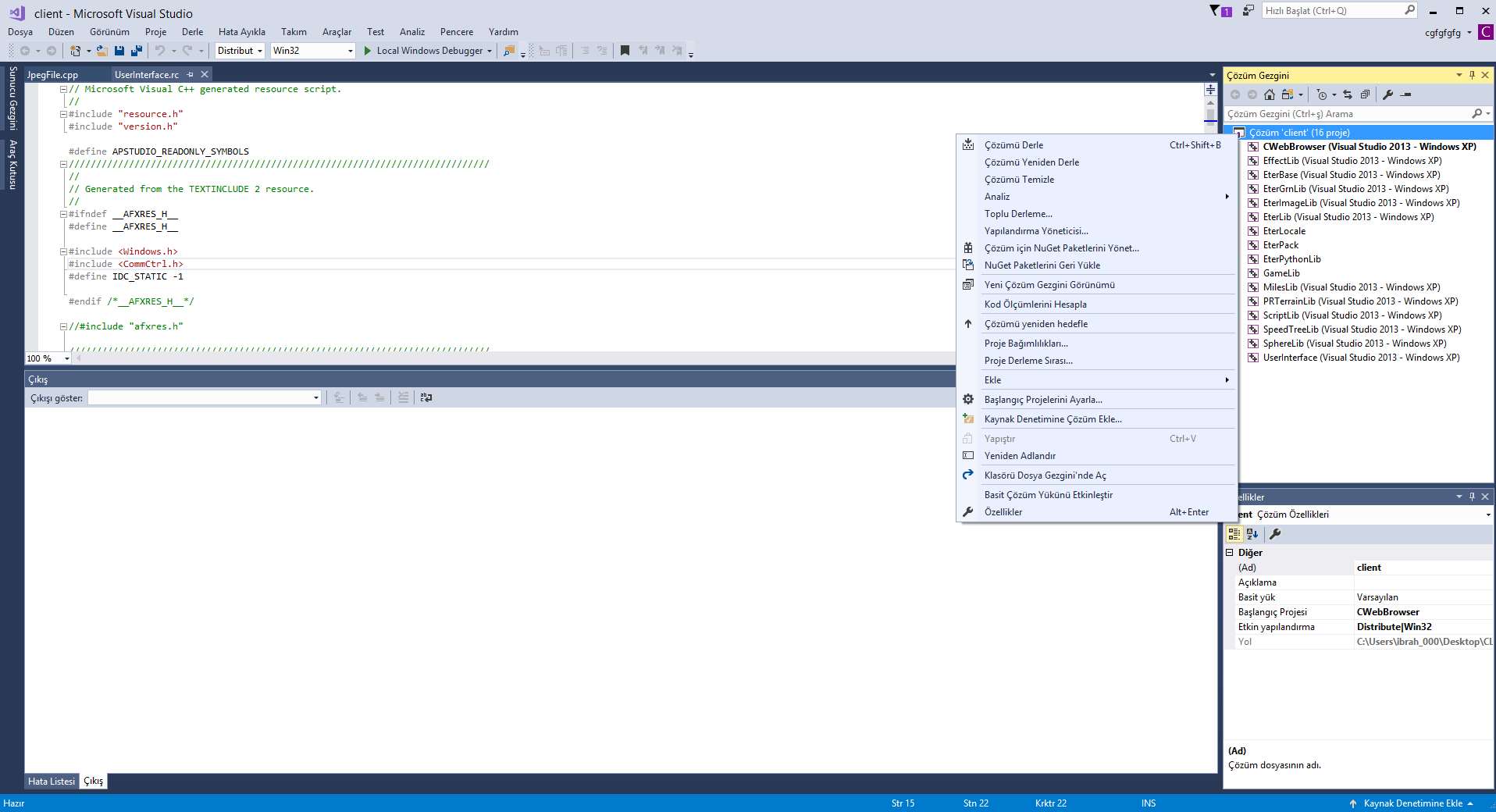Select Çözümü Yeniden Derle menu entry
This screenshot has width=1496, height=812.
[x=1097, y=162]
